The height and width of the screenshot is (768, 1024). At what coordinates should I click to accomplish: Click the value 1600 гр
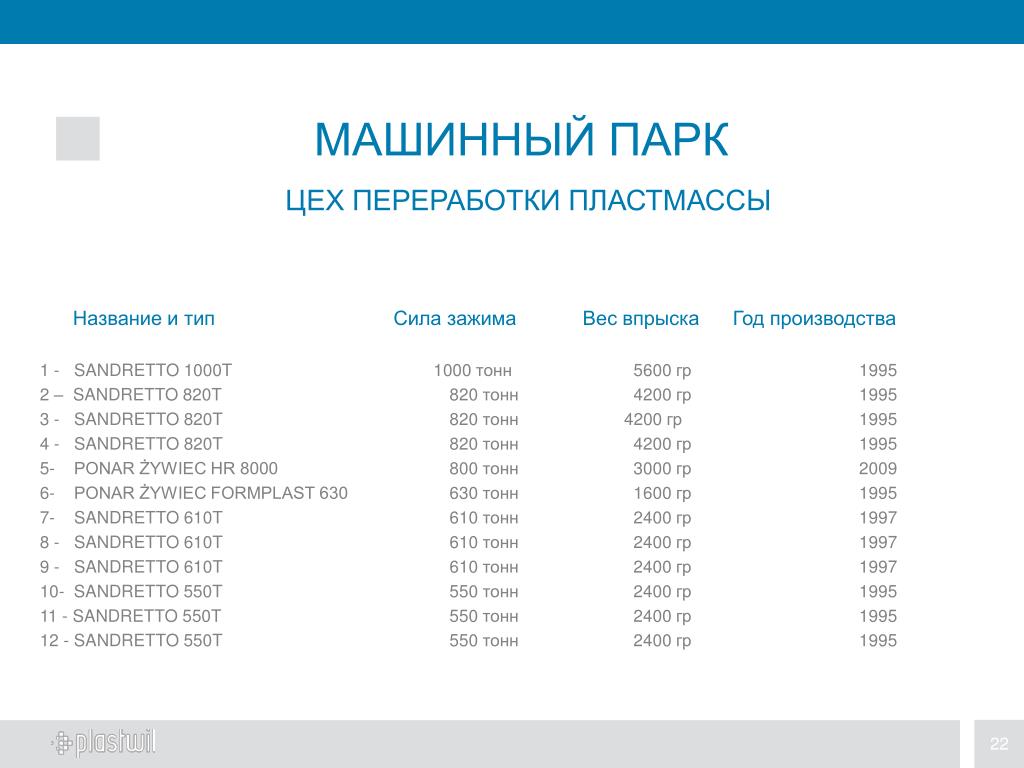tap(662, 494)
